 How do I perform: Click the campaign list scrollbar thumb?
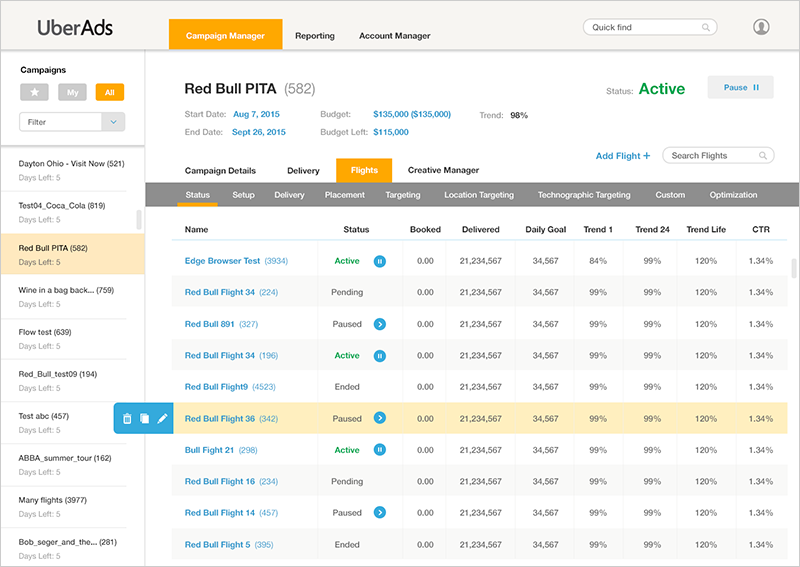point(139,220)
